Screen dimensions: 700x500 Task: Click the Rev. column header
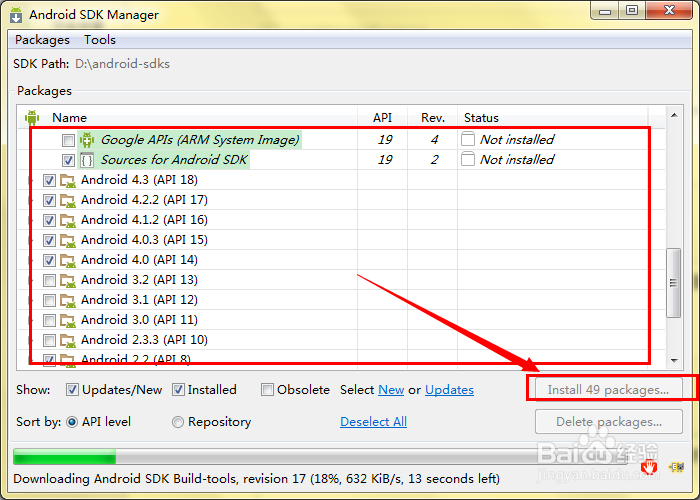point(433,118)
